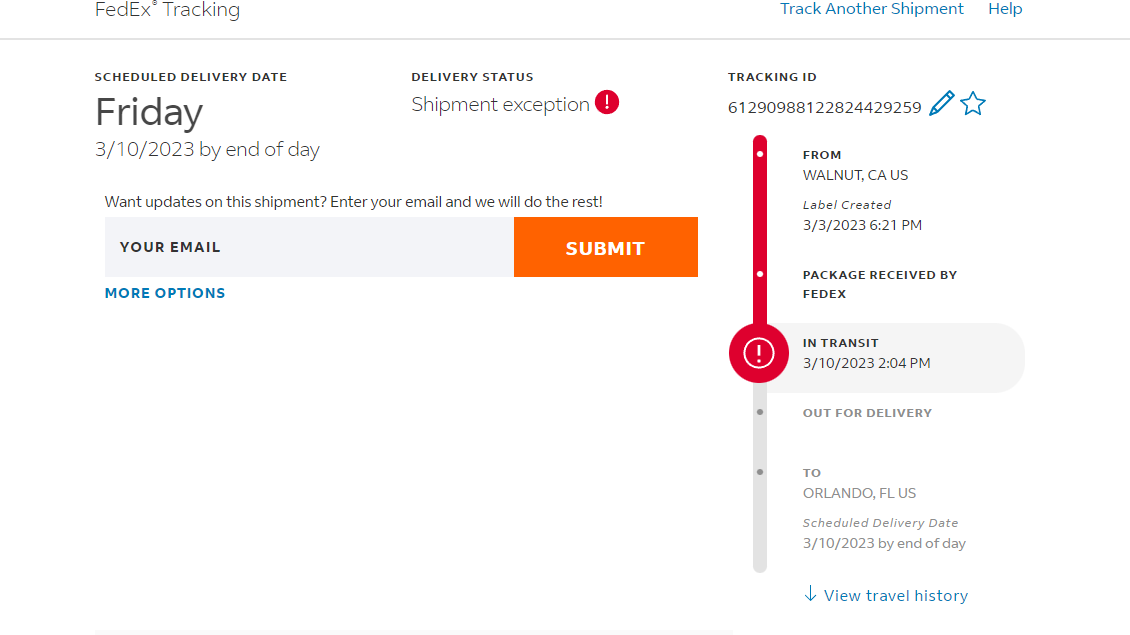The height and width of the screenshot is (635, 1130).
Task: Open the Track Another Shipment link
Action: tap(872, 9)
